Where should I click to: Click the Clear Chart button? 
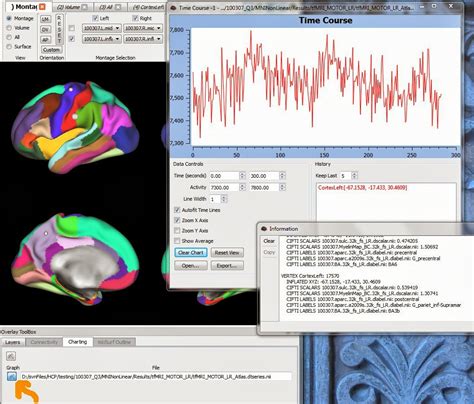[x=191, y=252]
